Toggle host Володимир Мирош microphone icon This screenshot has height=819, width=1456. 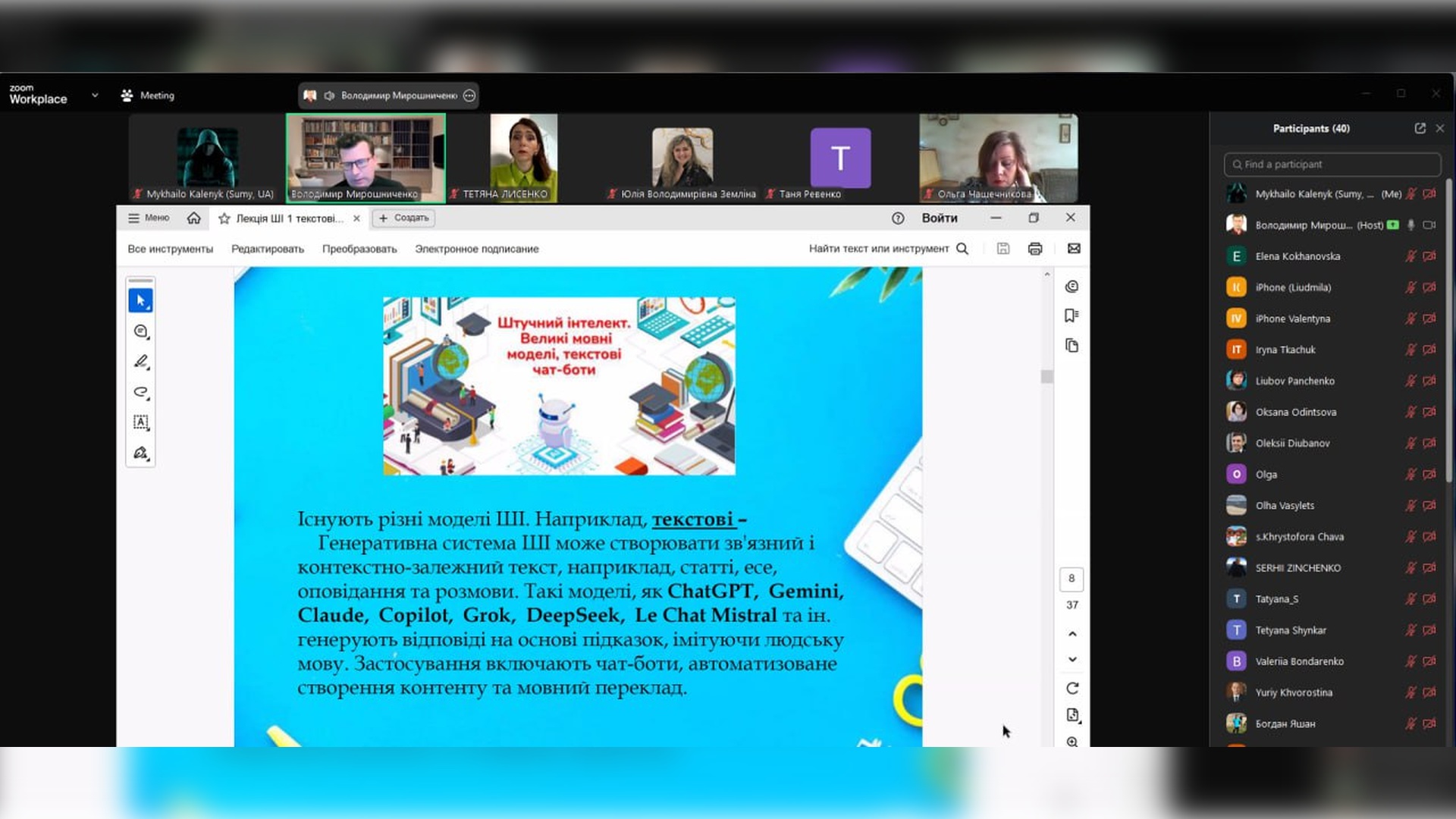(x=1410, y=225)
